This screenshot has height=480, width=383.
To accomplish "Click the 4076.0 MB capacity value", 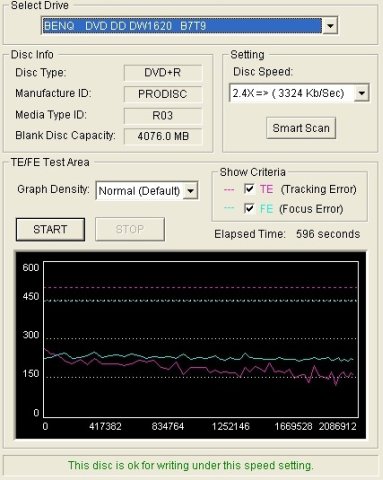I will (x=163, y=136).
